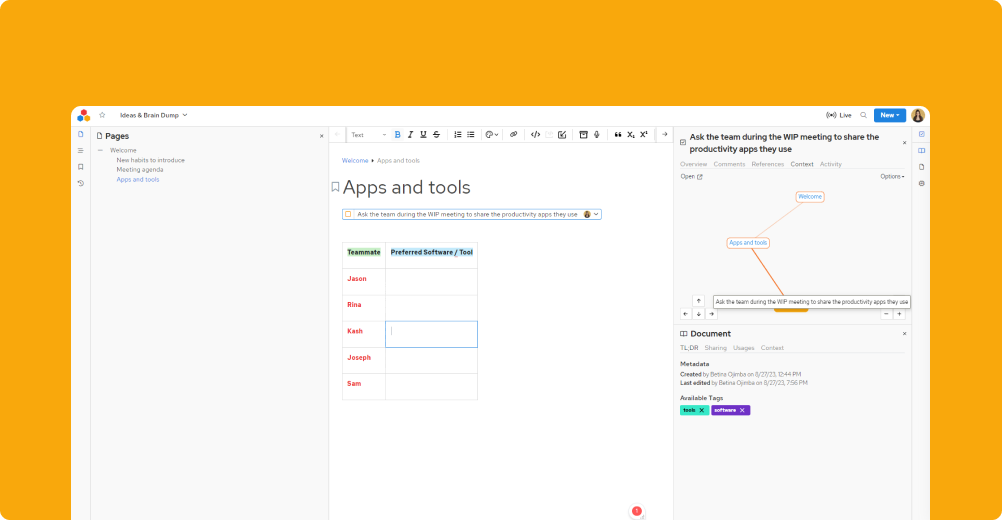This screenshot has height=520, width=1002.
Task: Click the blue New button
Action: [889, 115]
